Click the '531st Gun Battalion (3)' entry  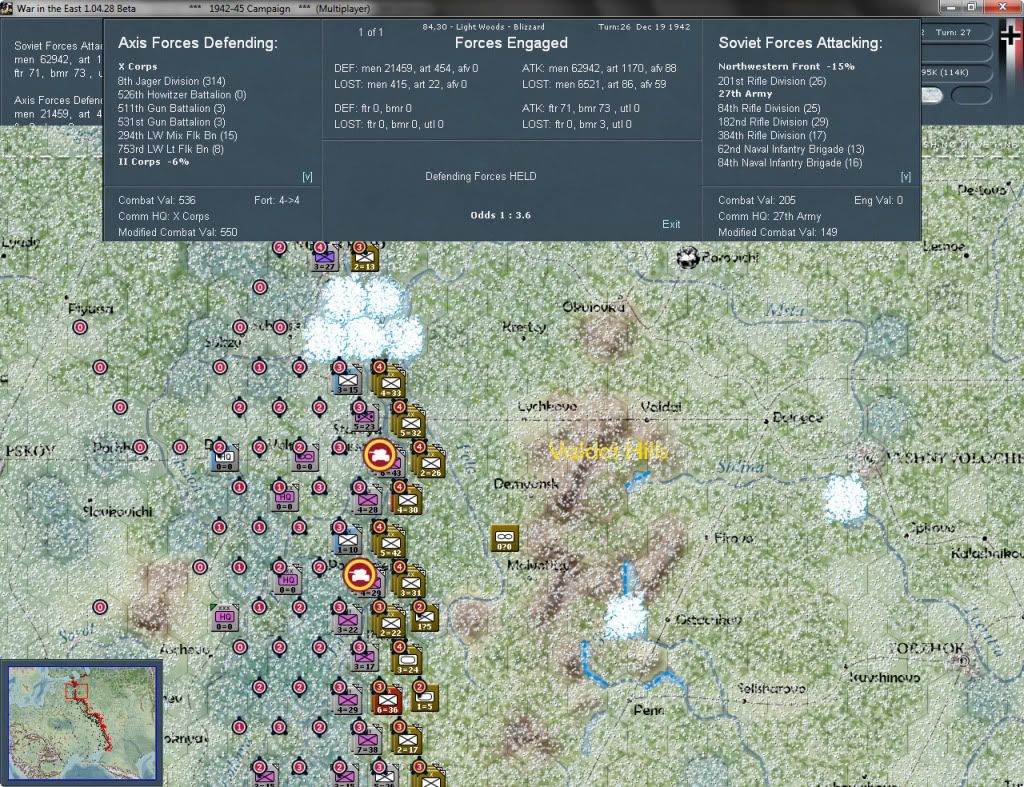click(x=172, y=122)
